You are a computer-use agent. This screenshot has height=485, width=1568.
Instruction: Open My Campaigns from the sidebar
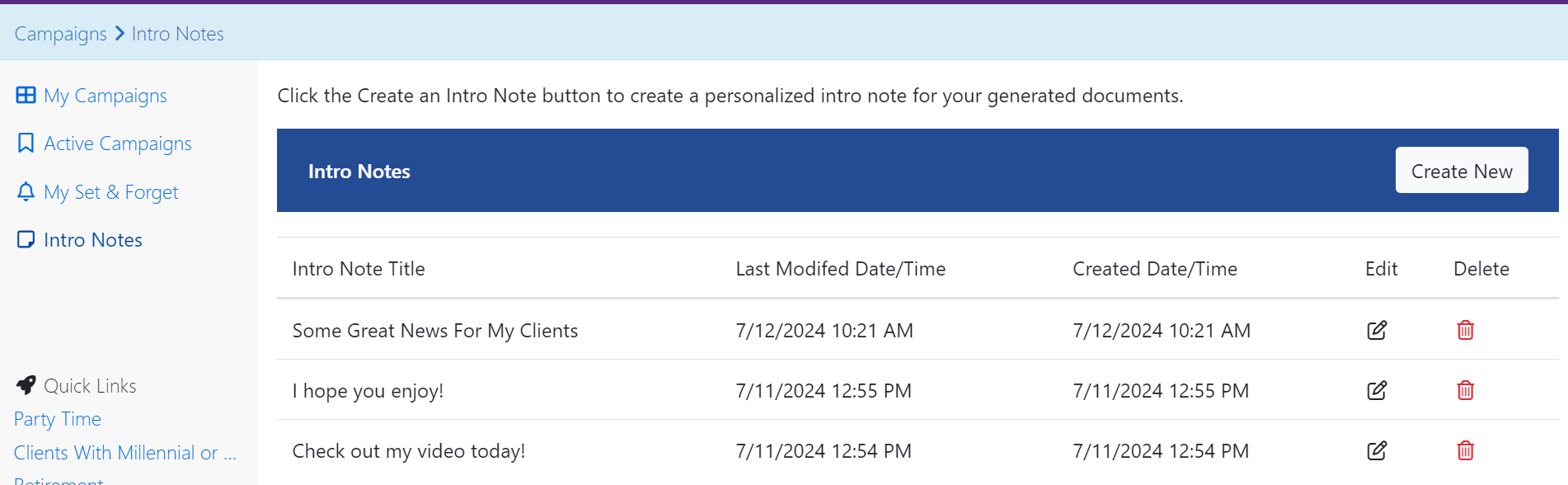pos(106,96)
